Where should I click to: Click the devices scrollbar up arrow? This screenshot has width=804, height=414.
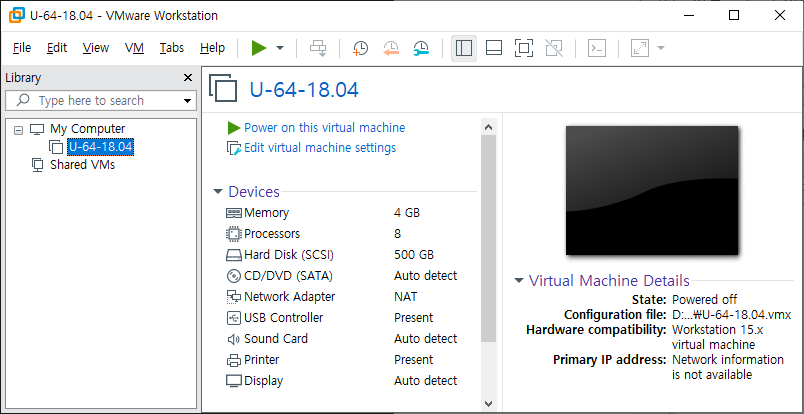(489, 127)
